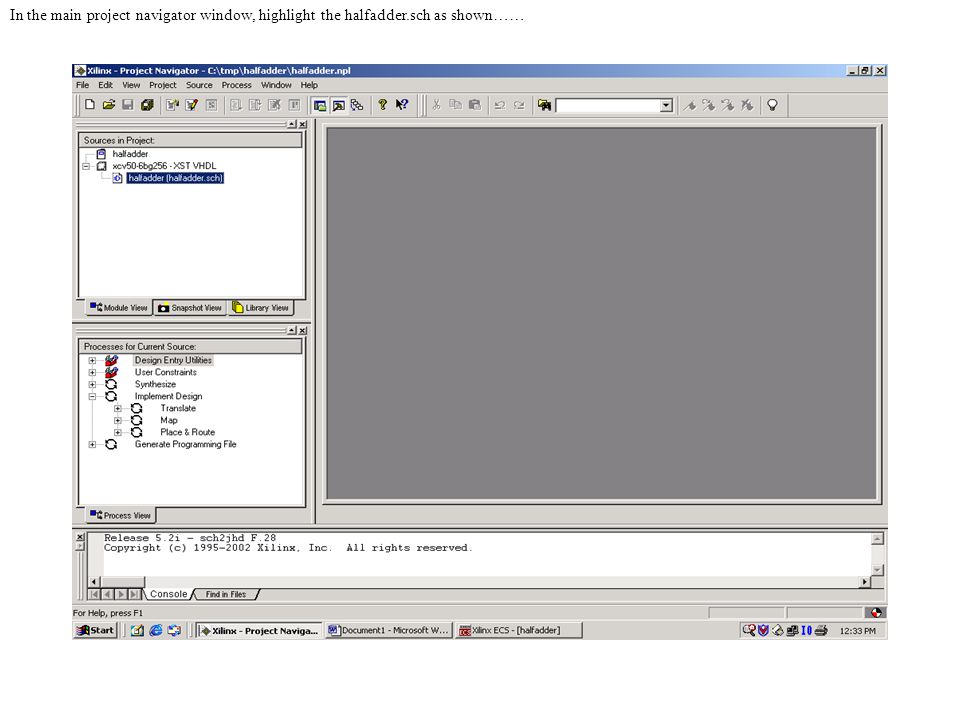The height and width of the screenshot is (720, 960).
Task: Open the Project menu
Action: (163, 85)
